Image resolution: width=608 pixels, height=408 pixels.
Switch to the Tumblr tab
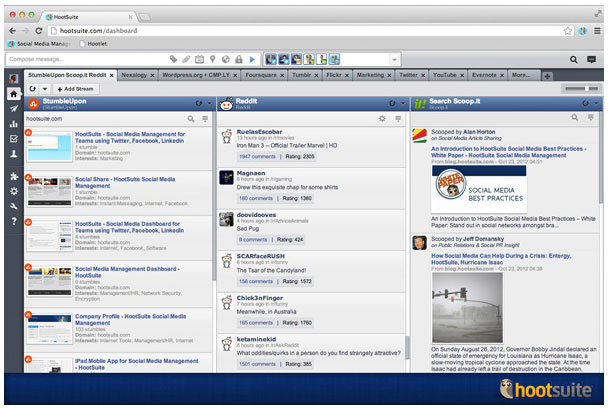tap(302, 75)
